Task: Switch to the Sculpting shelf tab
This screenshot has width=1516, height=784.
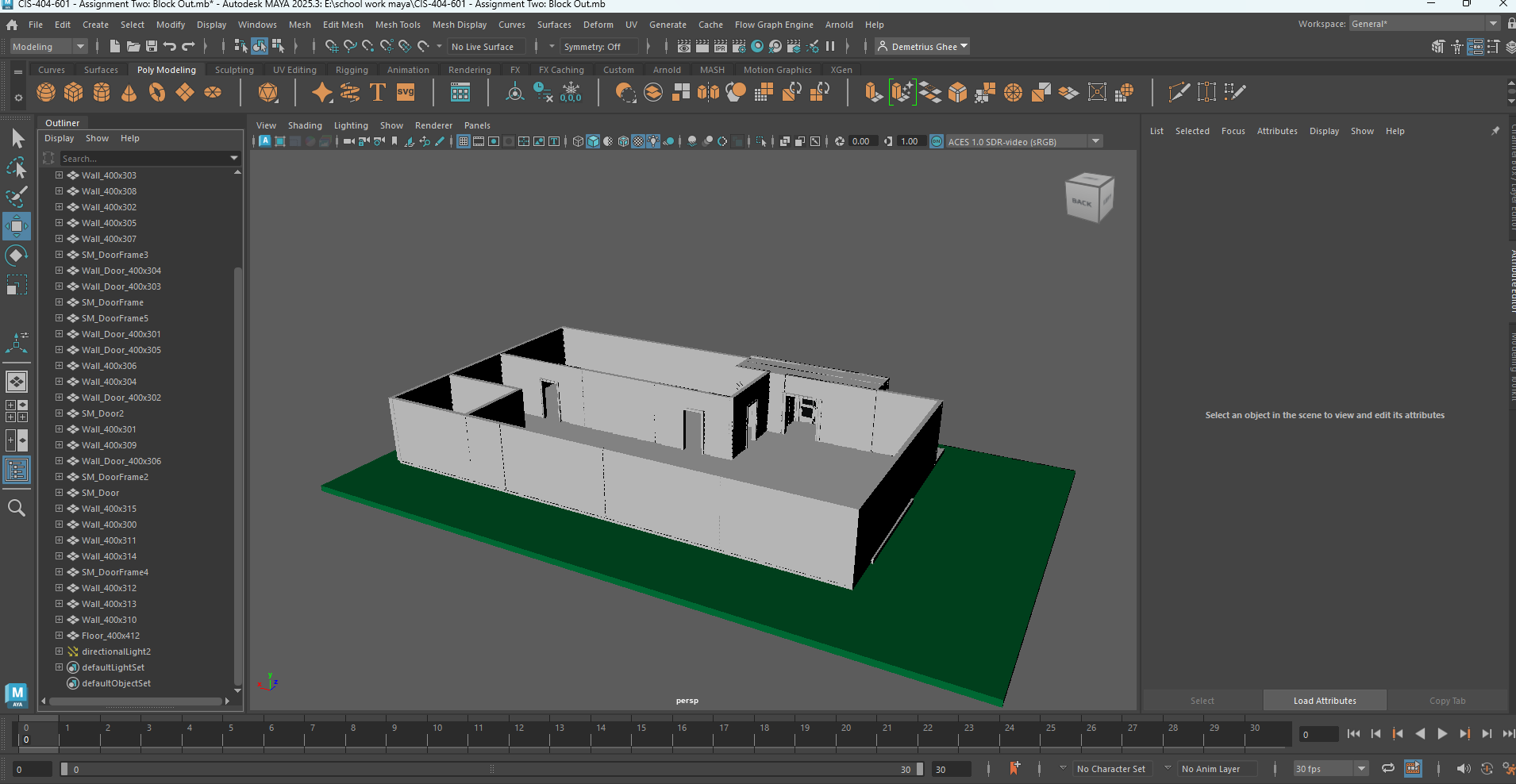Action: tap(233, 70)
